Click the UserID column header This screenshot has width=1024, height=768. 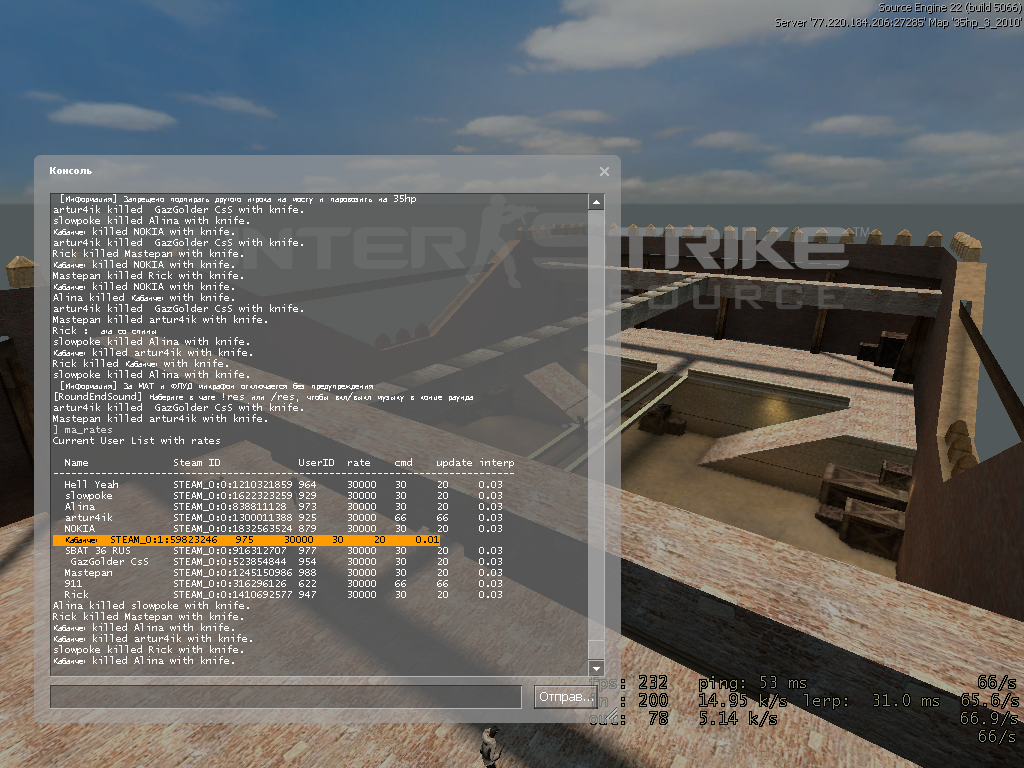click(x=316, y=462)
